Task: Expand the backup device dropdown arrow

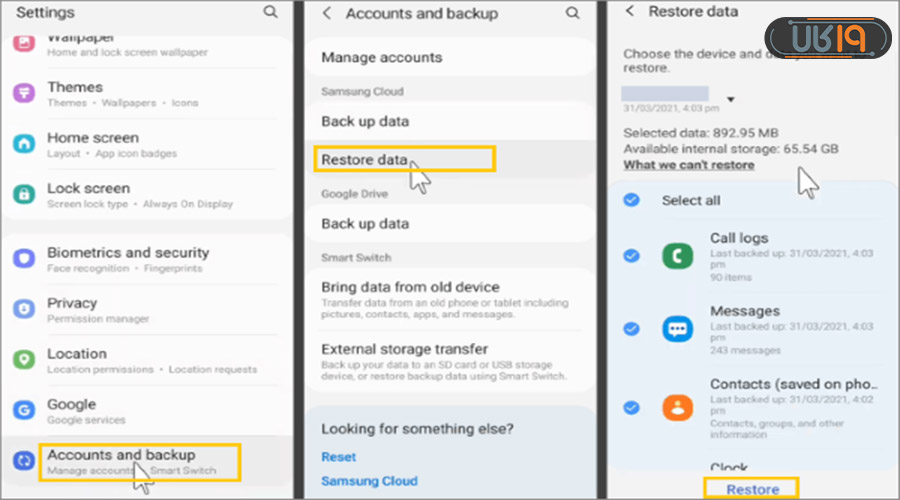Action: click(x=731, y=99)
